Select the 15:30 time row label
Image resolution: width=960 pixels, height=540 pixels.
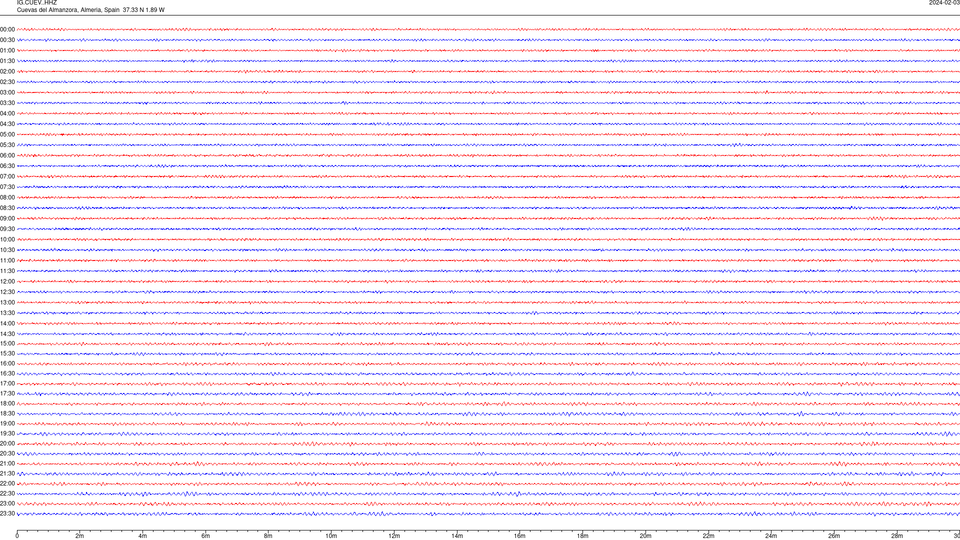[x=7, y=354]
